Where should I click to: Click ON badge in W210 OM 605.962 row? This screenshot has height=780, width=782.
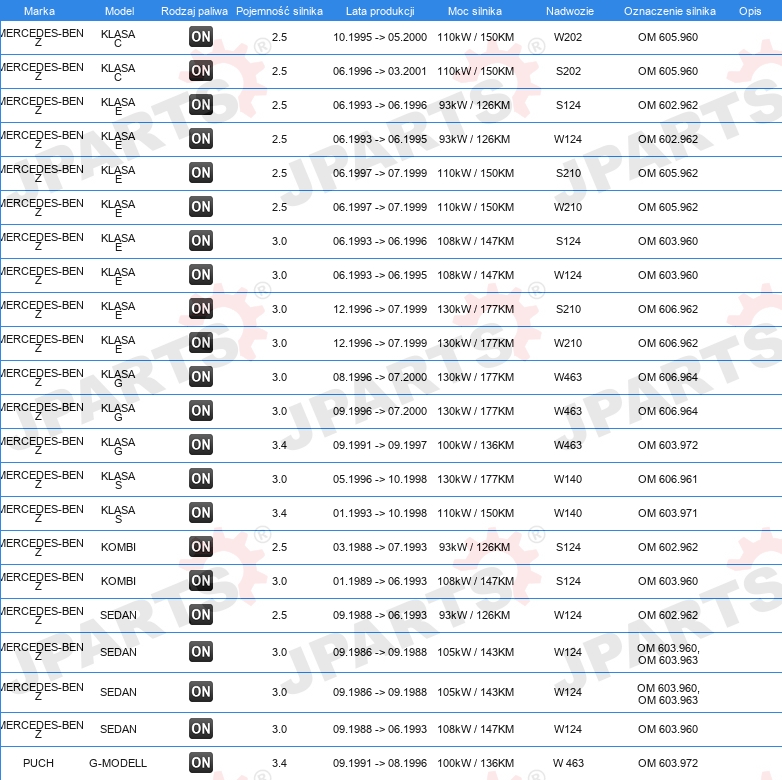click(x=201, y=206)
